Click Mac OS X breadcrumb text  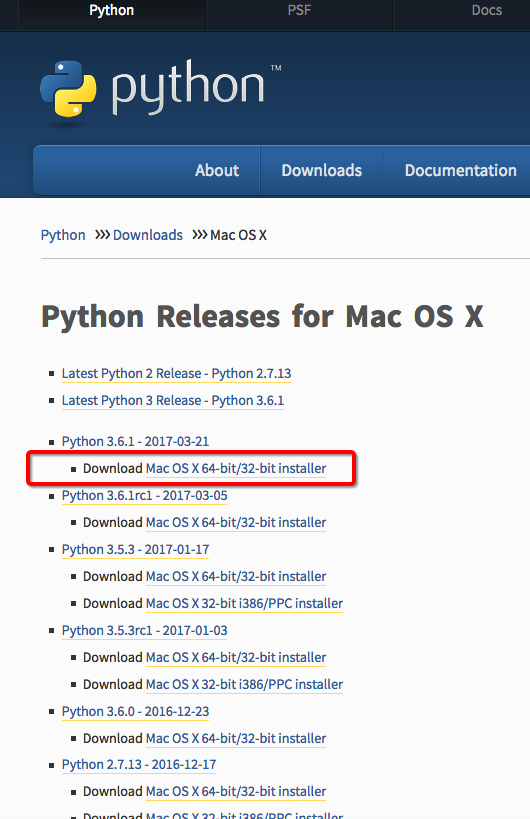(238, 235)
